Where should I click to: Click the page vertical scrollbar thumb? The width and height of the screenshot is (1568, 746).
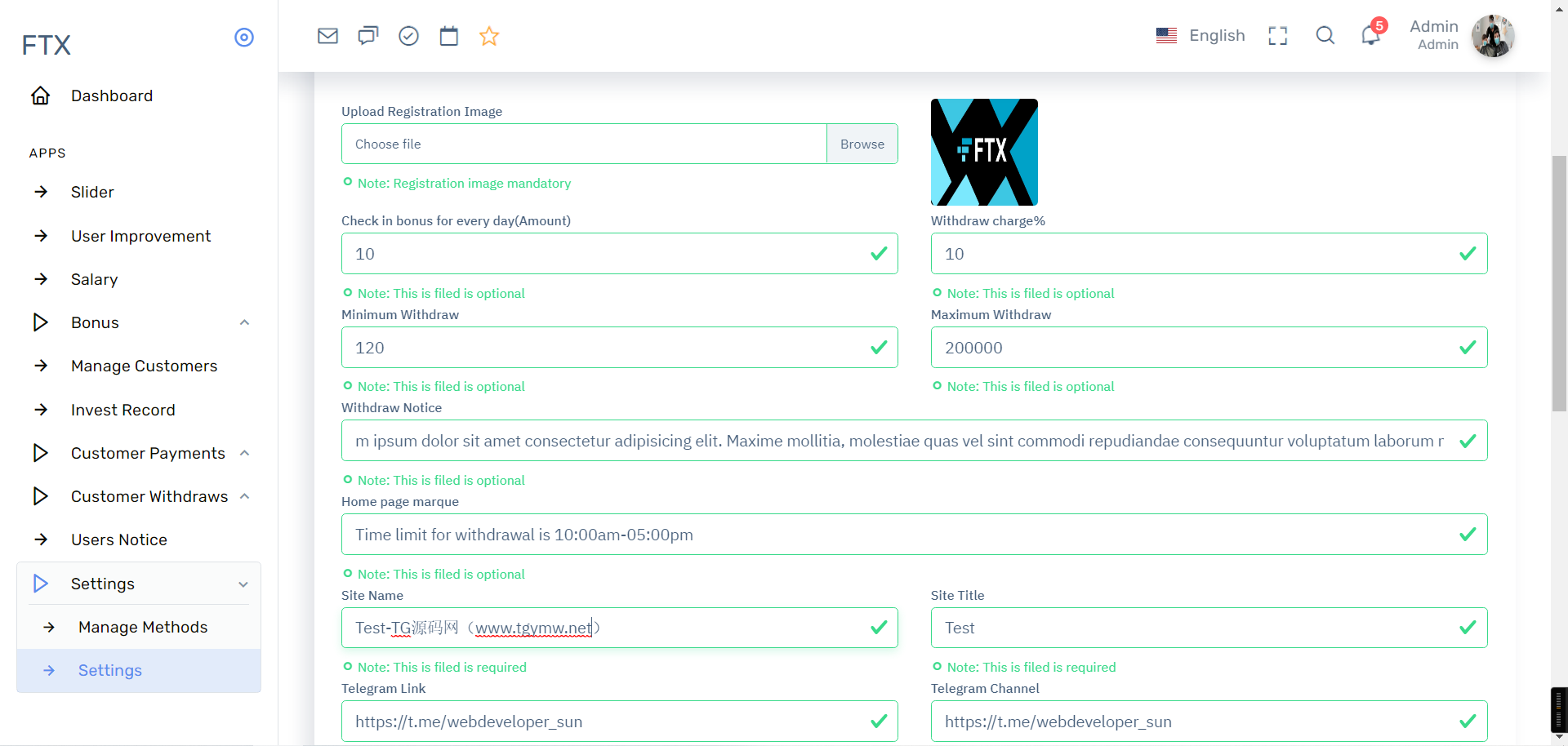1559,283
